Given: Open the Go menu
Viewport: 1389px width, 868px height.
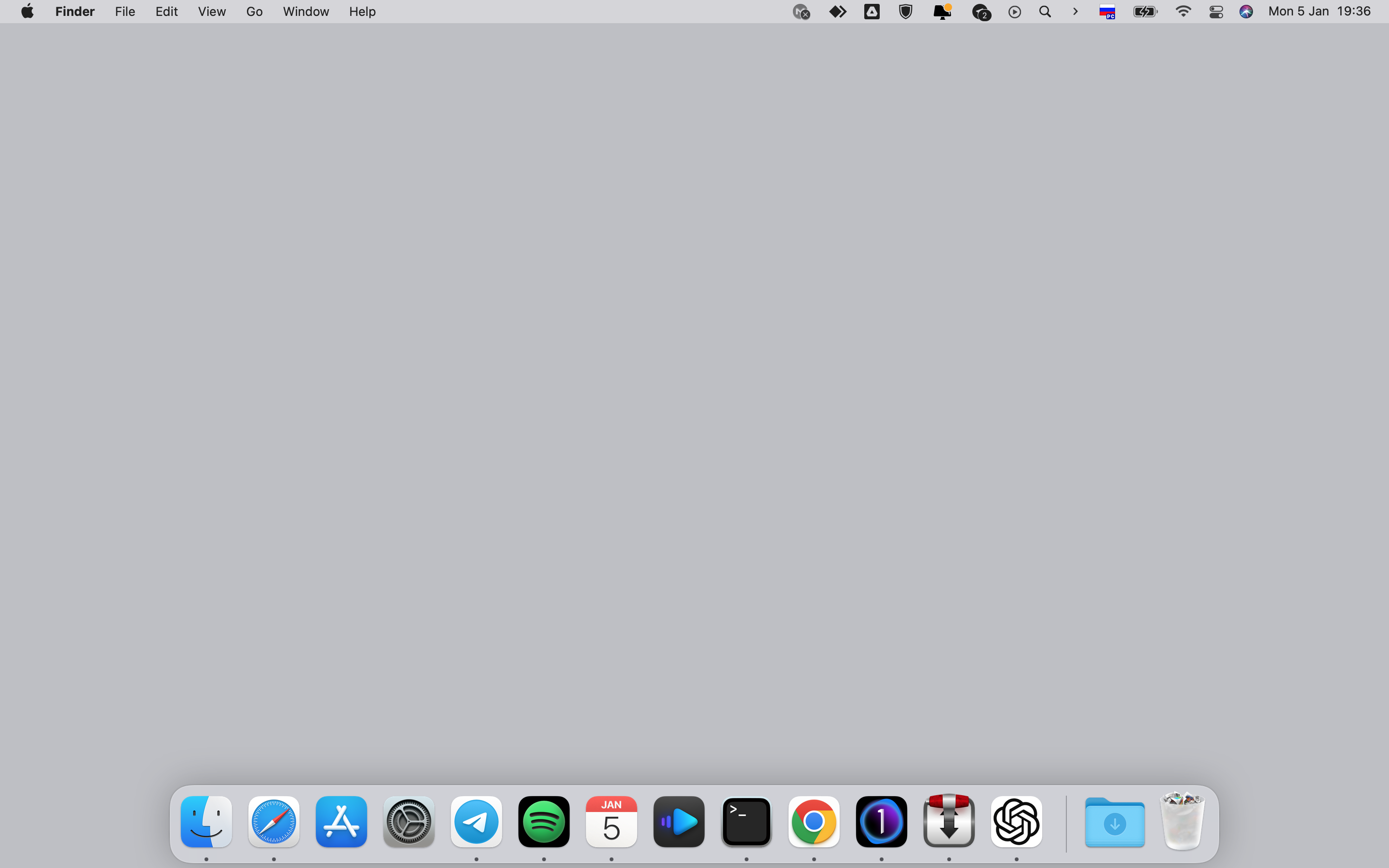Looking at the screenshot, I should click(254, 12).
